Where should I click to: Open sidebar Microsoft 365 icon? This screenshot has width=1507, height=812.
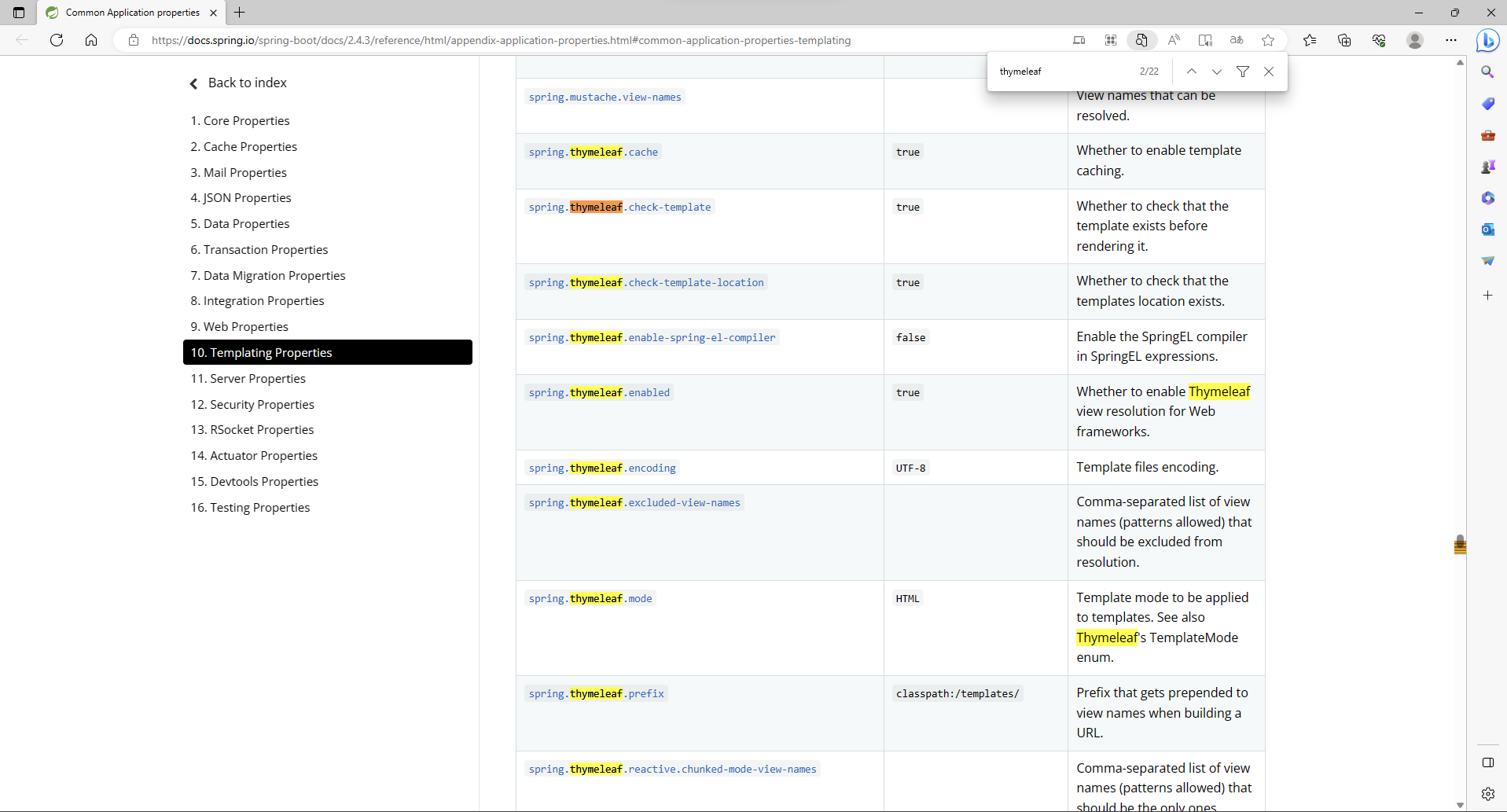(x=1487, y=198)
